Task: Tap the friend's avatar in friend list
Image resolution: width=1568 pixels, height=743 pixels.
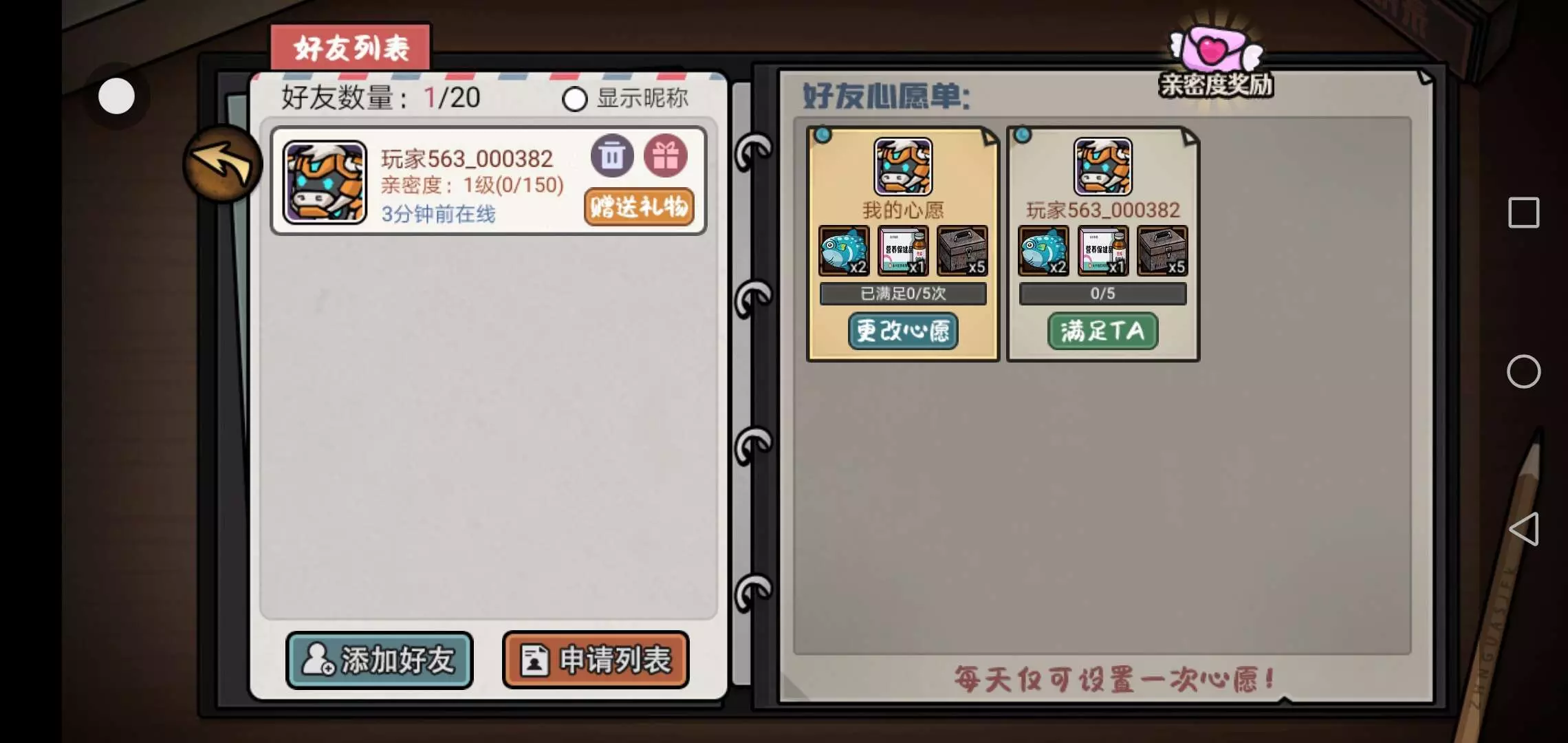Action: tap(325, 182)
